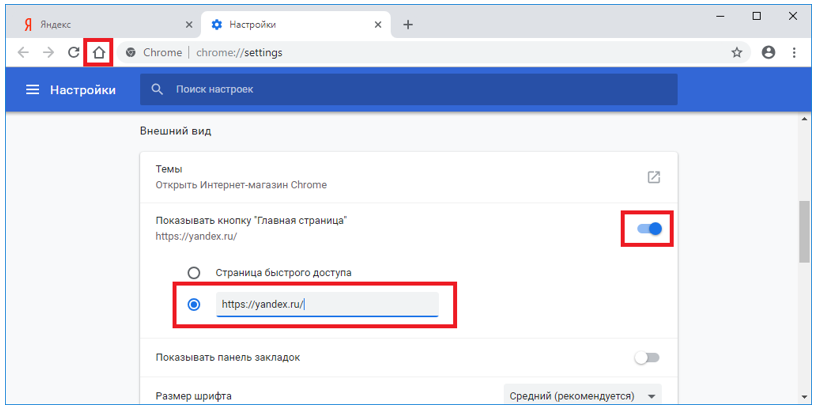The image size is (818, 412).
Task: Click the Поиск настроек search field
Action: coord(408,89)
